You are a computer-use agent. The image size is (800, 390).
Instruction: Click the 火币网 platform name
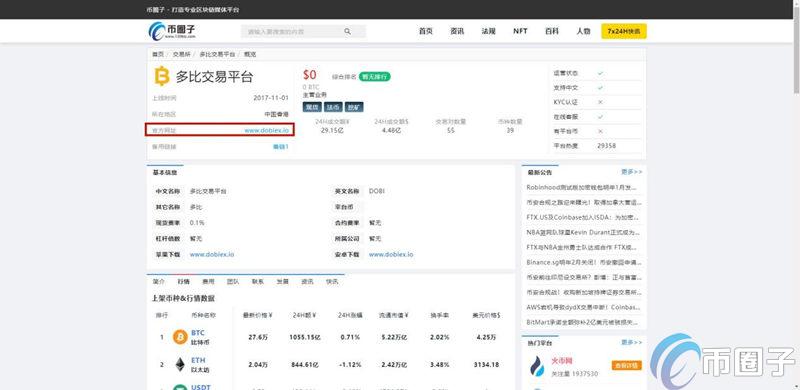point(562,361)
